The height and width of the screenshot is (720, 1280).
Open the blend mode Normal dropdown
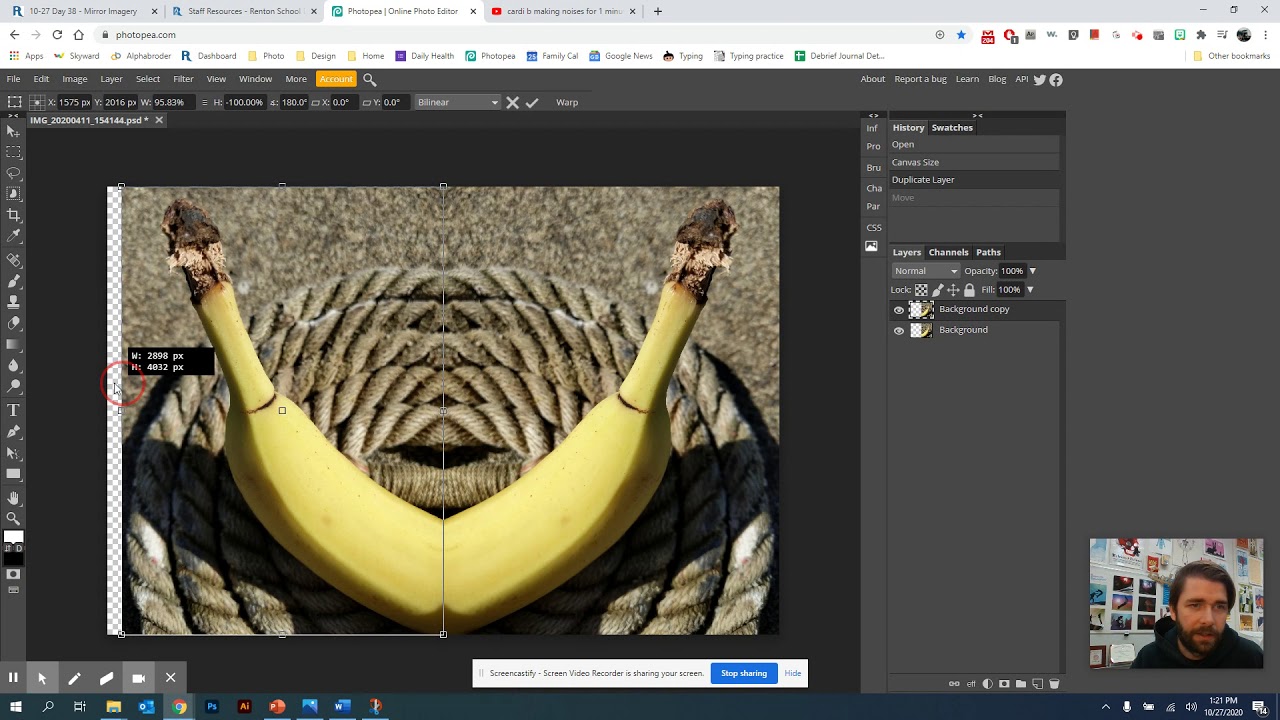pyautogui.click(x=926, y=271)
